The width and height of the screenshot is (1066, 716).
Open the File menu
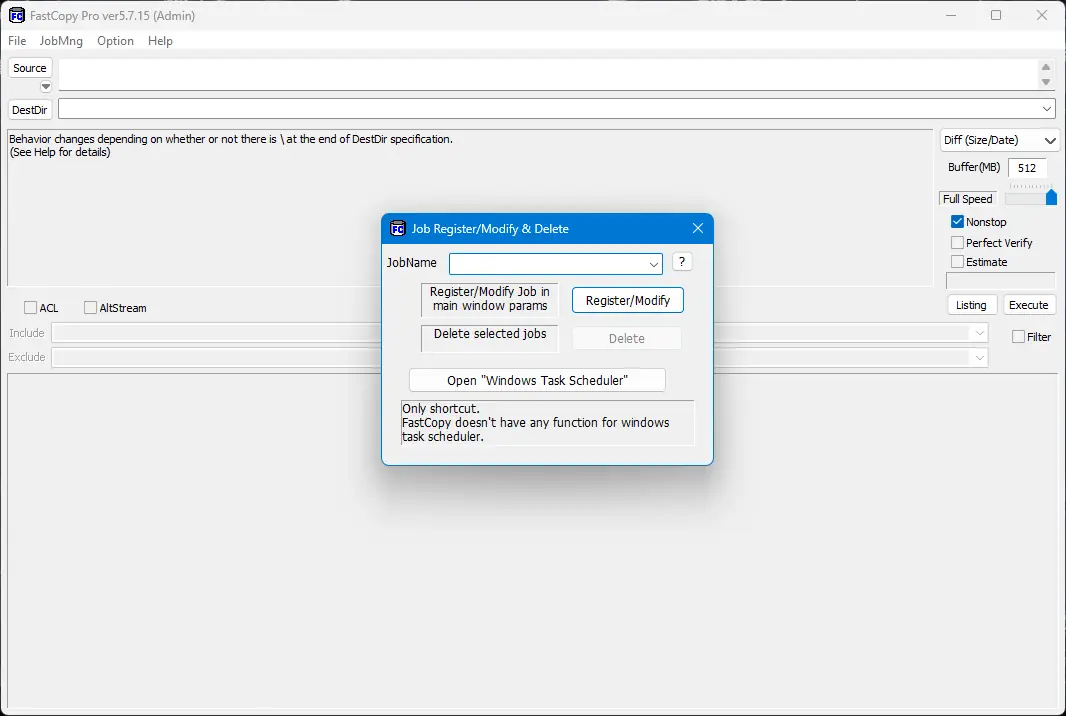(17, 41)
